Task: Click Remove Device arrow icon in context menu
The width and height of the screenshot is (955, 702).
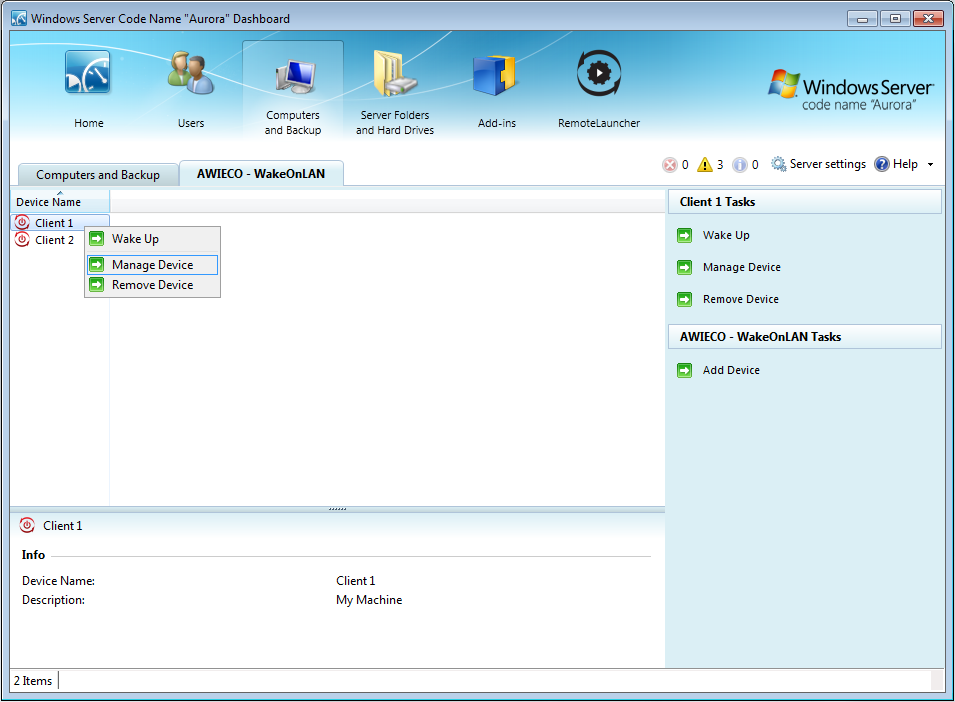Action: (x=97, y=284)
